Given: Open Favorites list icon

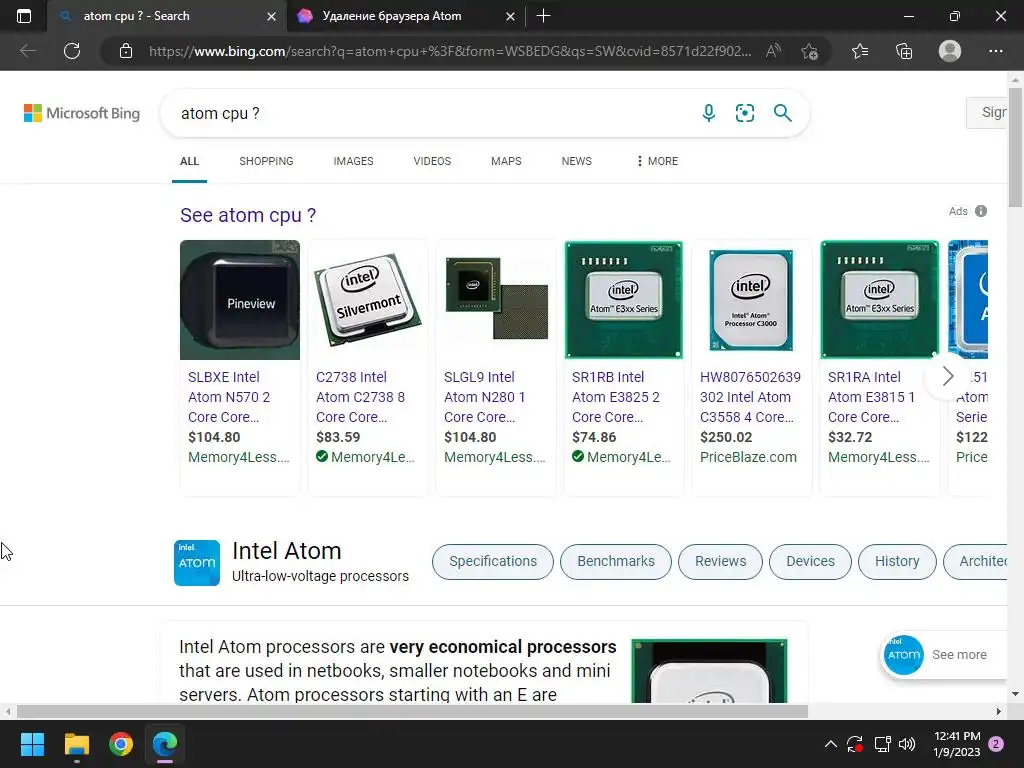Looking at the screenshot, I should [x=859, y=51].
